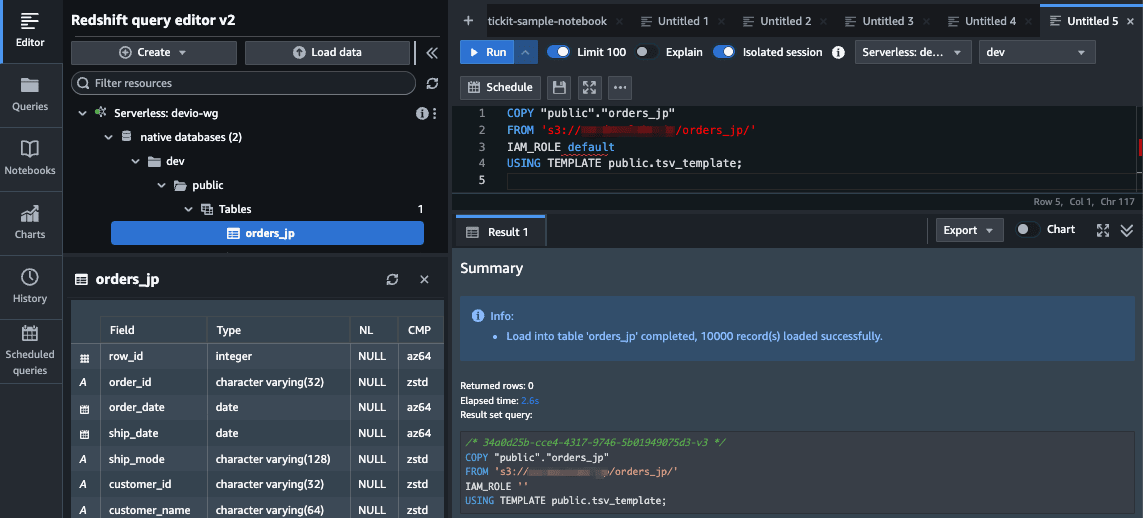Screen dimensions: 1143x518
Task: Toggle the Chart view switch
Action: tap(1028, 229)
